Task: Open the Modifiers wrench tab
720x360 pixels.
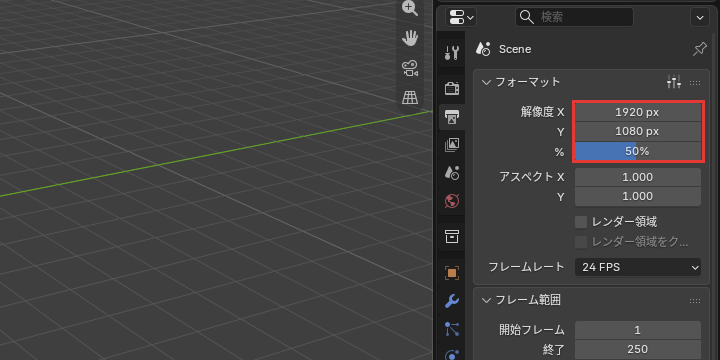Action: (452, 301)
